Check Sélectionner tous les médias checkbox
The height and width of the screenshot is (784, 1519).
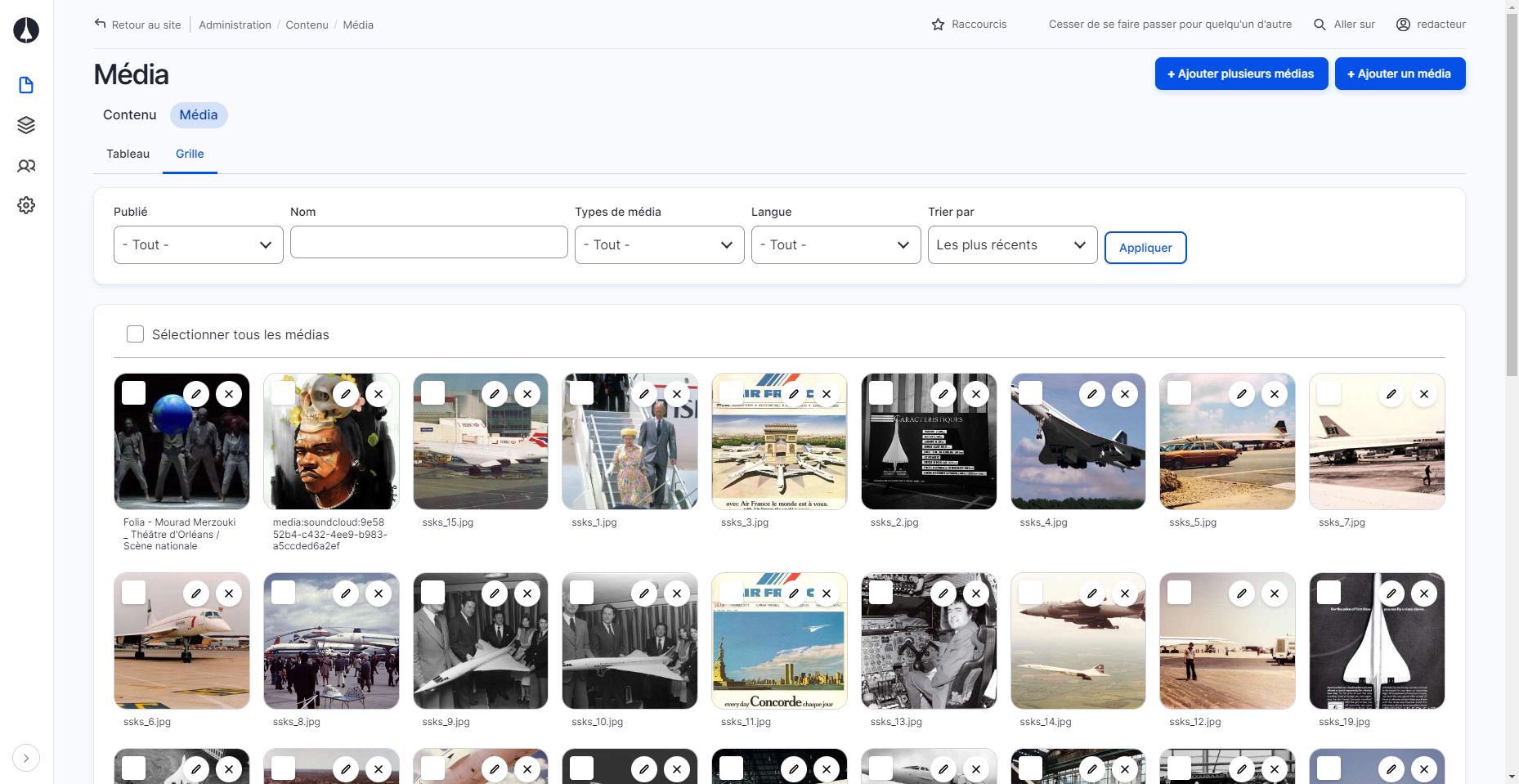tap(136, 334)
